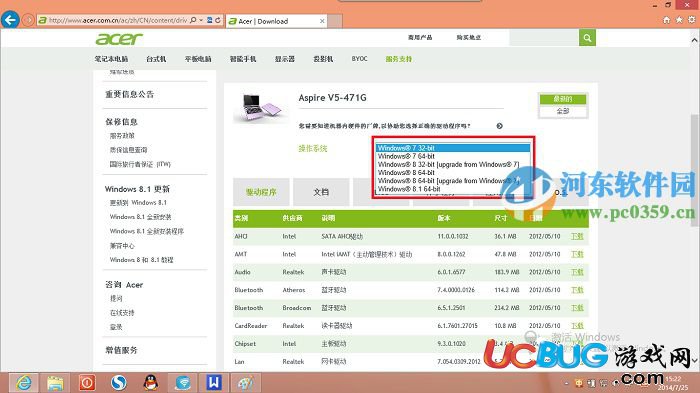Open the browser Home icon

coord(667,20)
